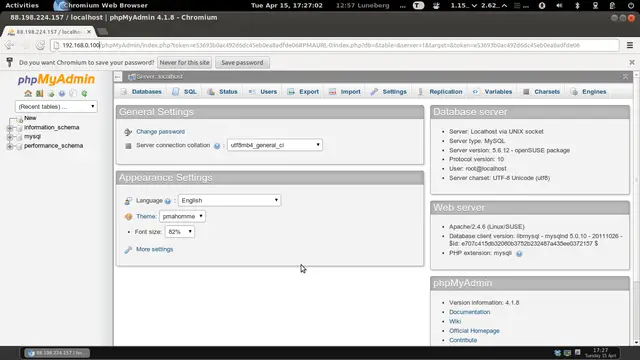Image resolution: width=640 pixels, height=360 pixels.
Task: Open the SQL tab
Action: point(184,92)
